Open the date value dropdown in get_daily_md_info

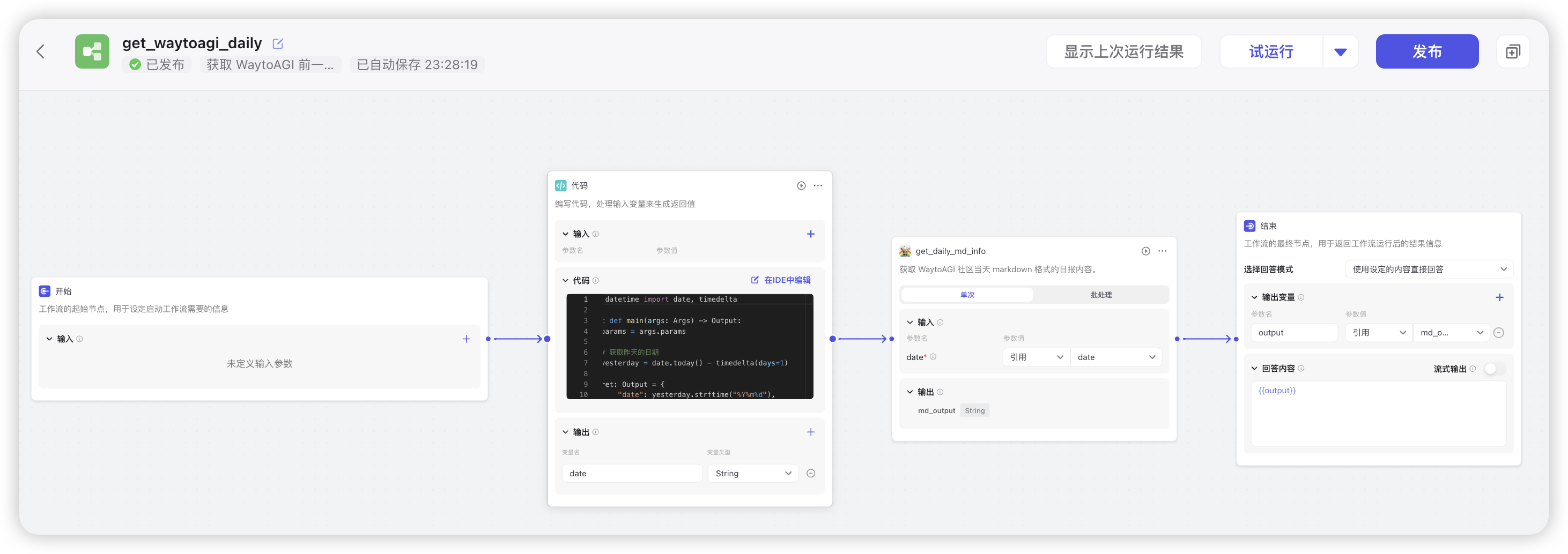tap(1116, 357)
